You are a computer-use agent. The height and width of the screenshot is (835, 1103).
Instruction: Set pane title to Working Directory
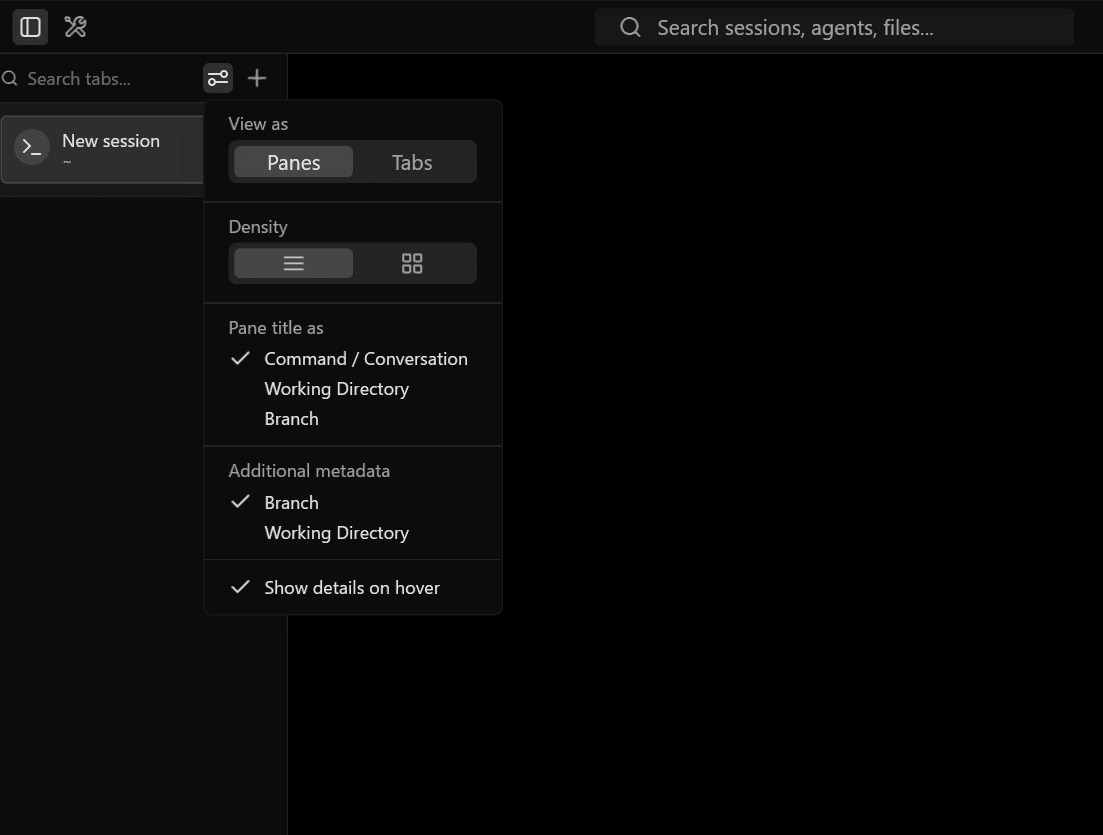[x=336, y=388]
